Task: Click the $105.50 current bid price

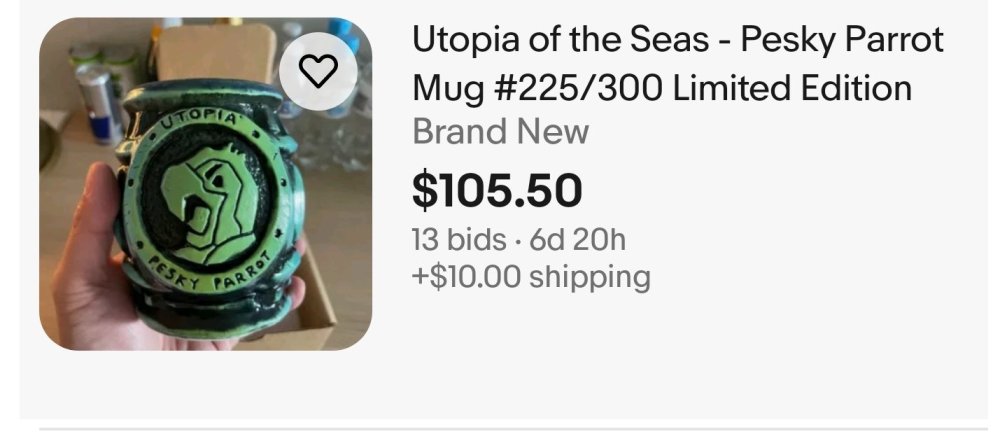Action: [497, 190]
